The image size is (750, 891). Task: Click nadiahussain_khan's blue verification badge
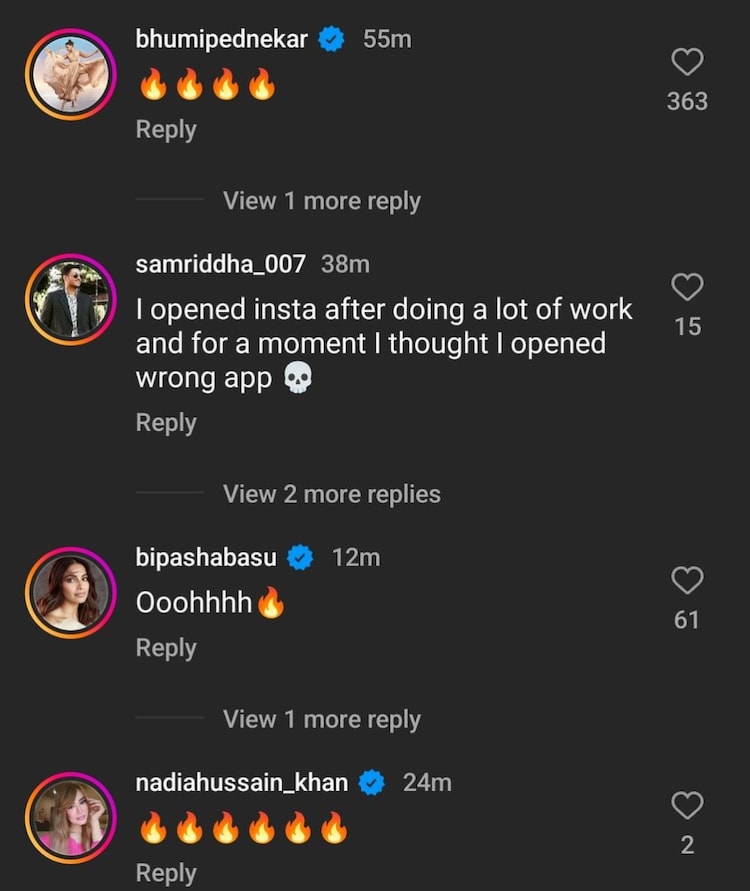coord(372,783)
